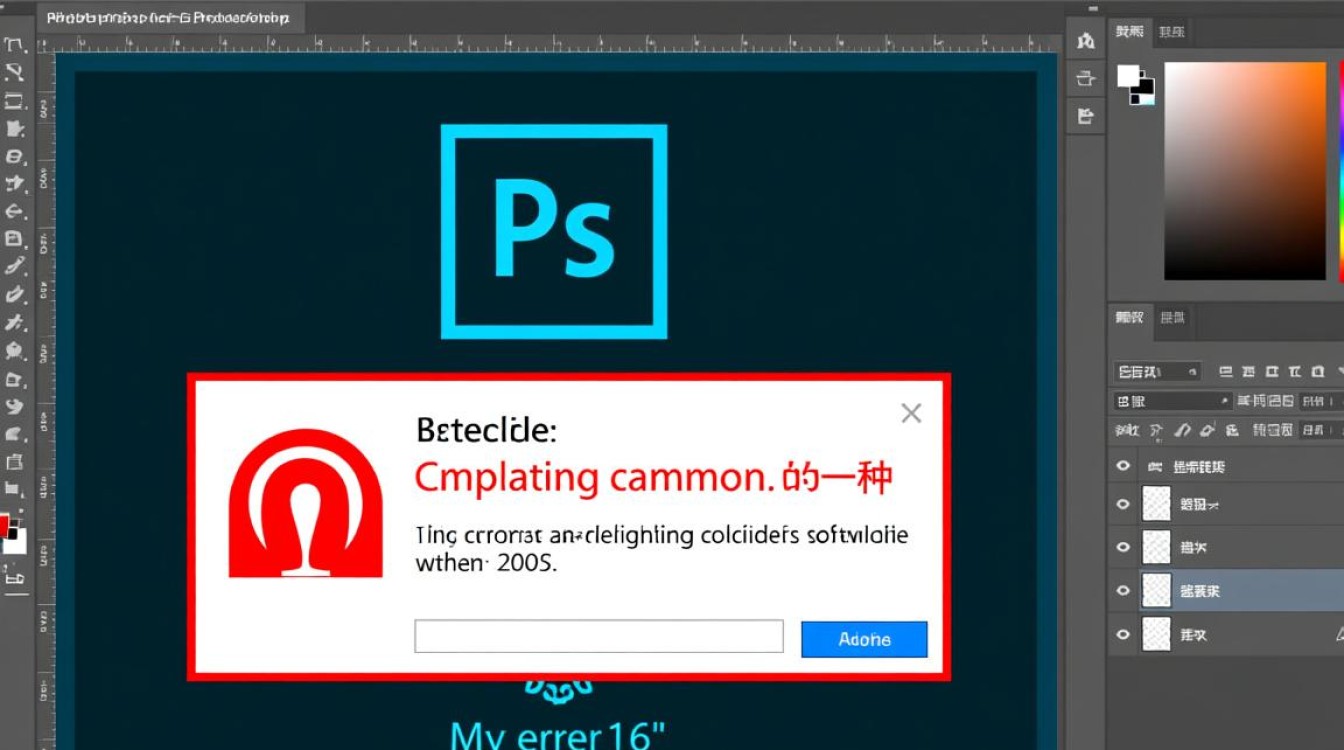The height and width of the screenshot is (750, 1344).
Task: Hide the top group layer using eye icon
Action: click(1123, 466)
